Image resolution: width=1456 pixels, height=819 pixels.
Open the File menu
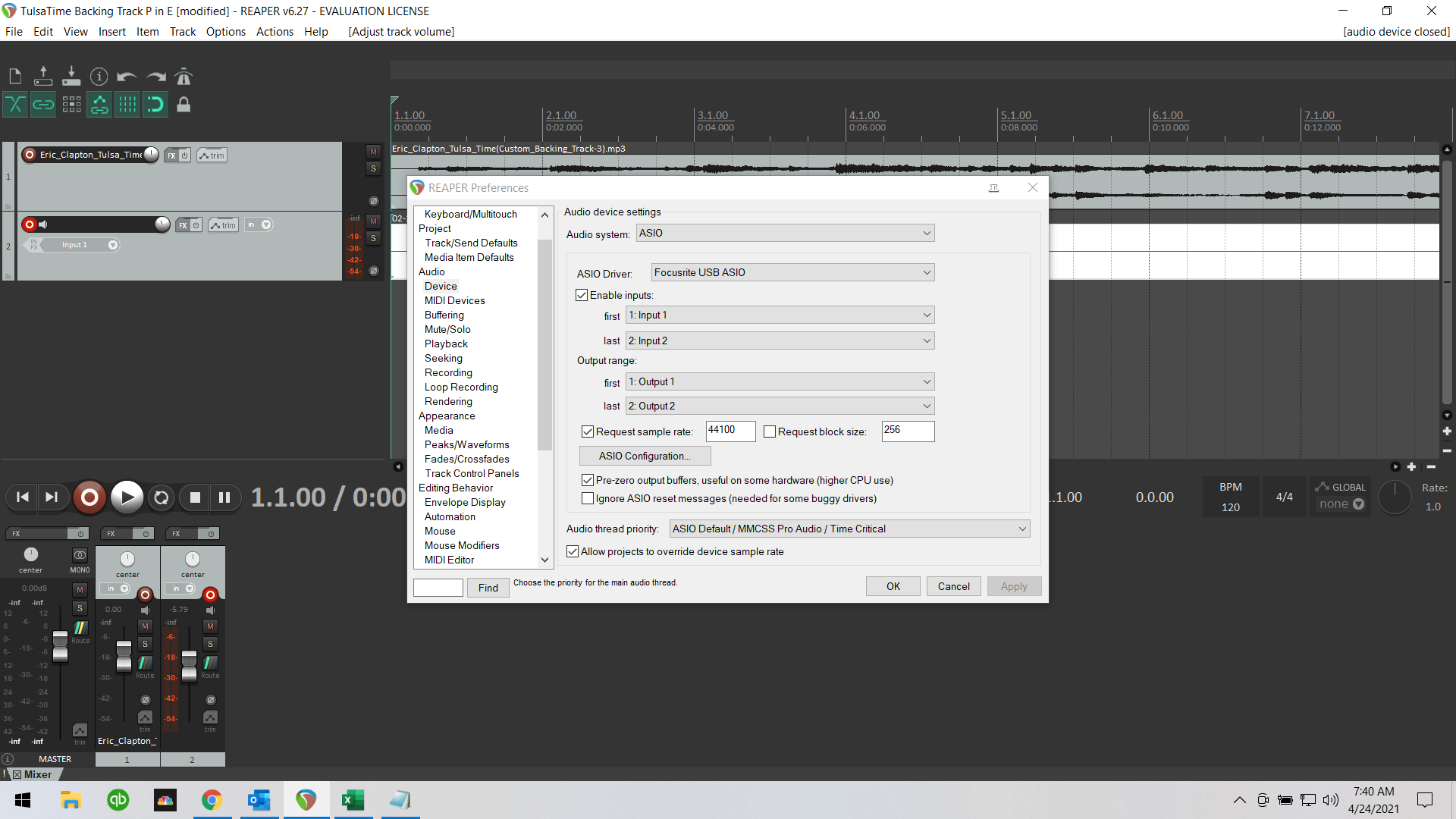click(14, 32)
